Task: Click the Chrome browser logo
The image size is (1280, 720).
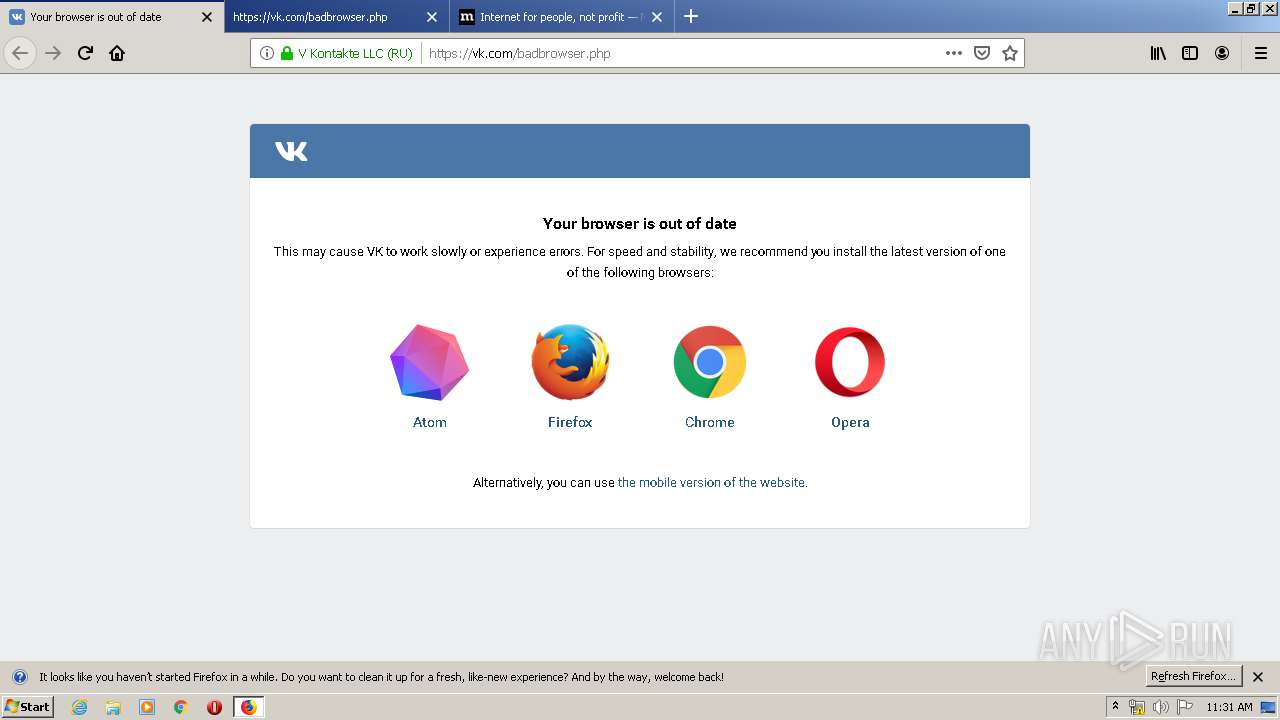Action: (x=710, y=362)
